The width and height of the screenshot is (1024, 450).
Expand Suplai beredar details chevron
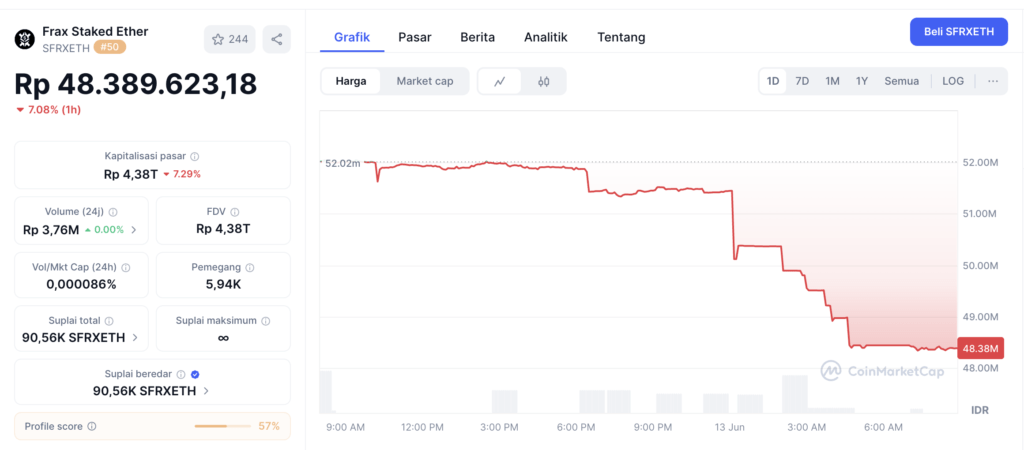[206, 391]
